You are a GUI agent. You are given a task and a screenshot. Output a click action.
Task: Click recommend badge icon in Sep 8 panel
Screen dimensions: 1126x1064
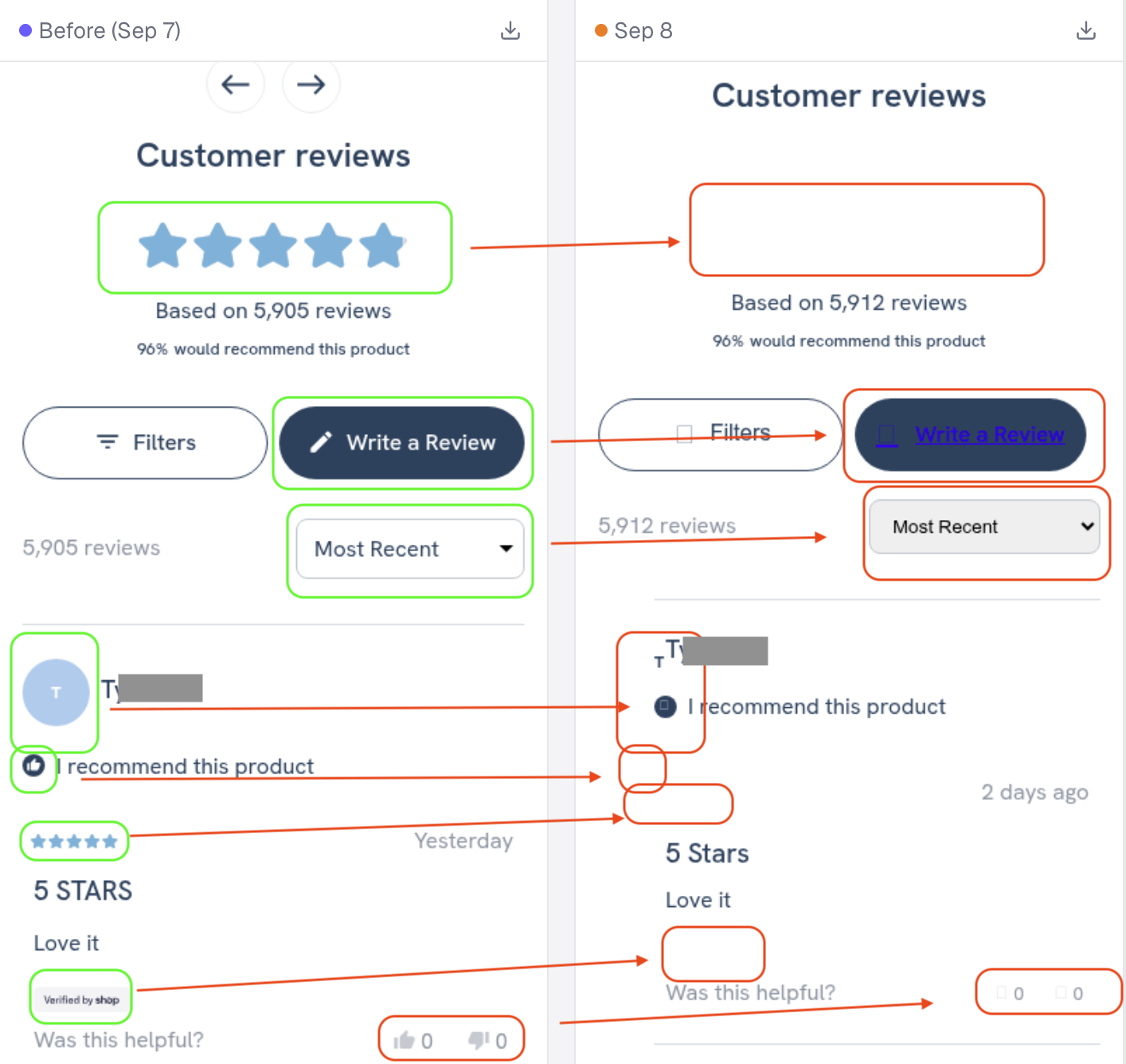click(666, 706)
